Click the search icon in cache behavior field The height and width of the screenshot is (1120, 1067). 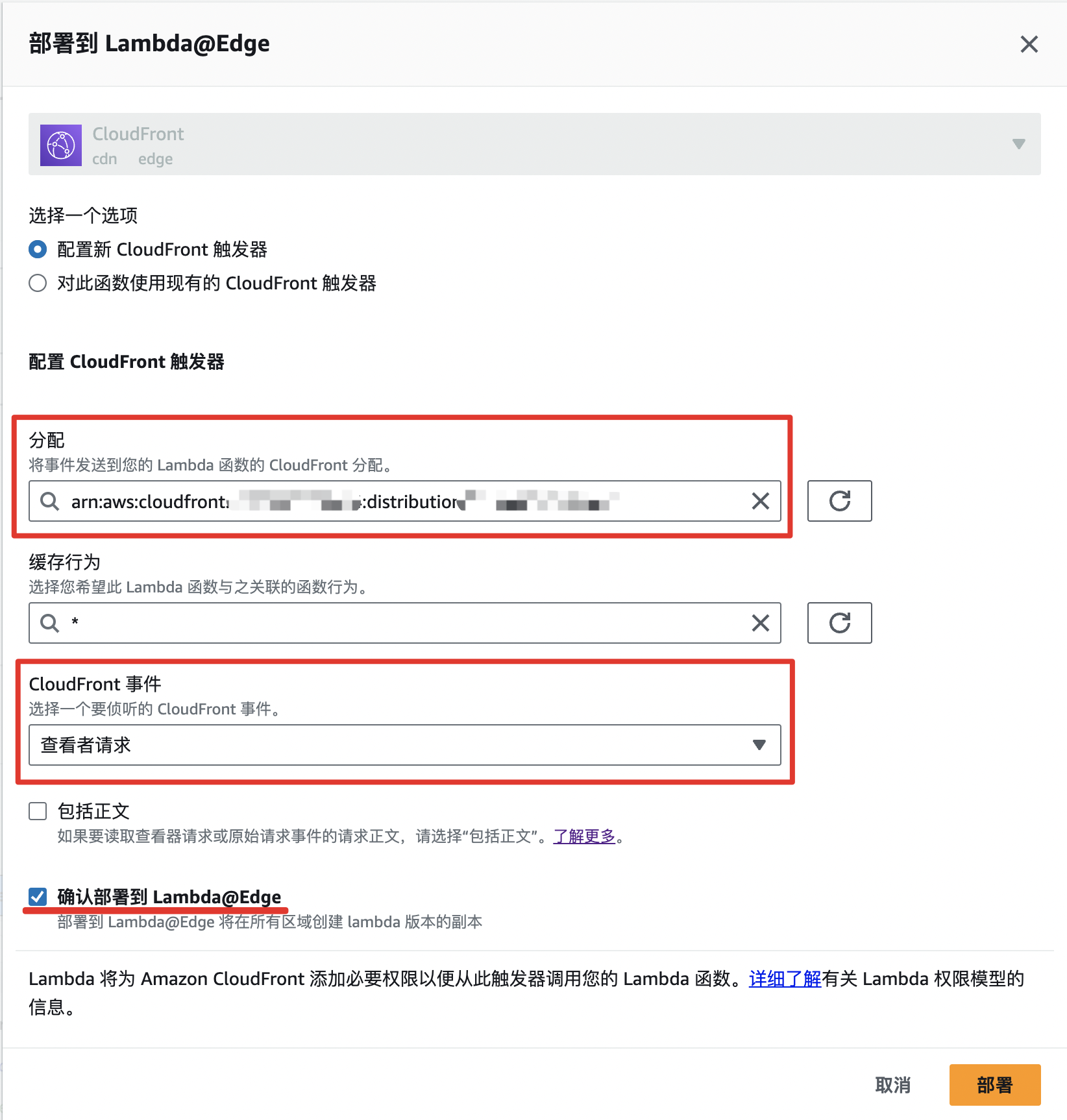click(x=50, y=623)
